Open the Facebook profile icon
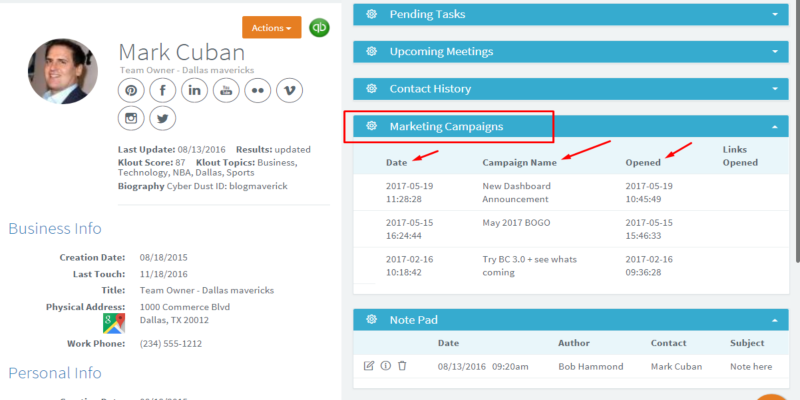This screenshot has width=800, height=400. pos(163,91)
